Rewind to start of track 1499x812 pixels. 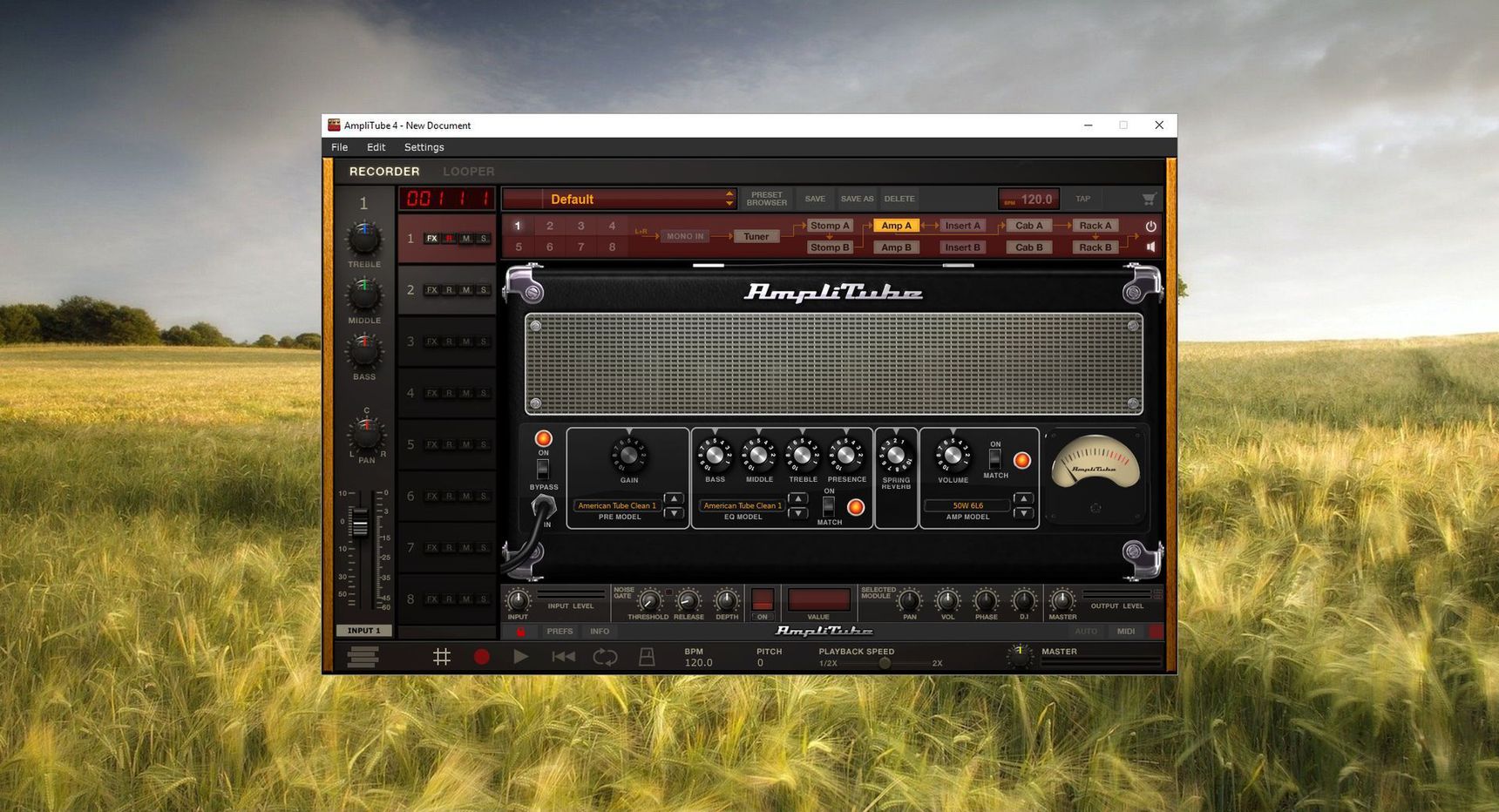pyautogui.click(x=563, y=657)
